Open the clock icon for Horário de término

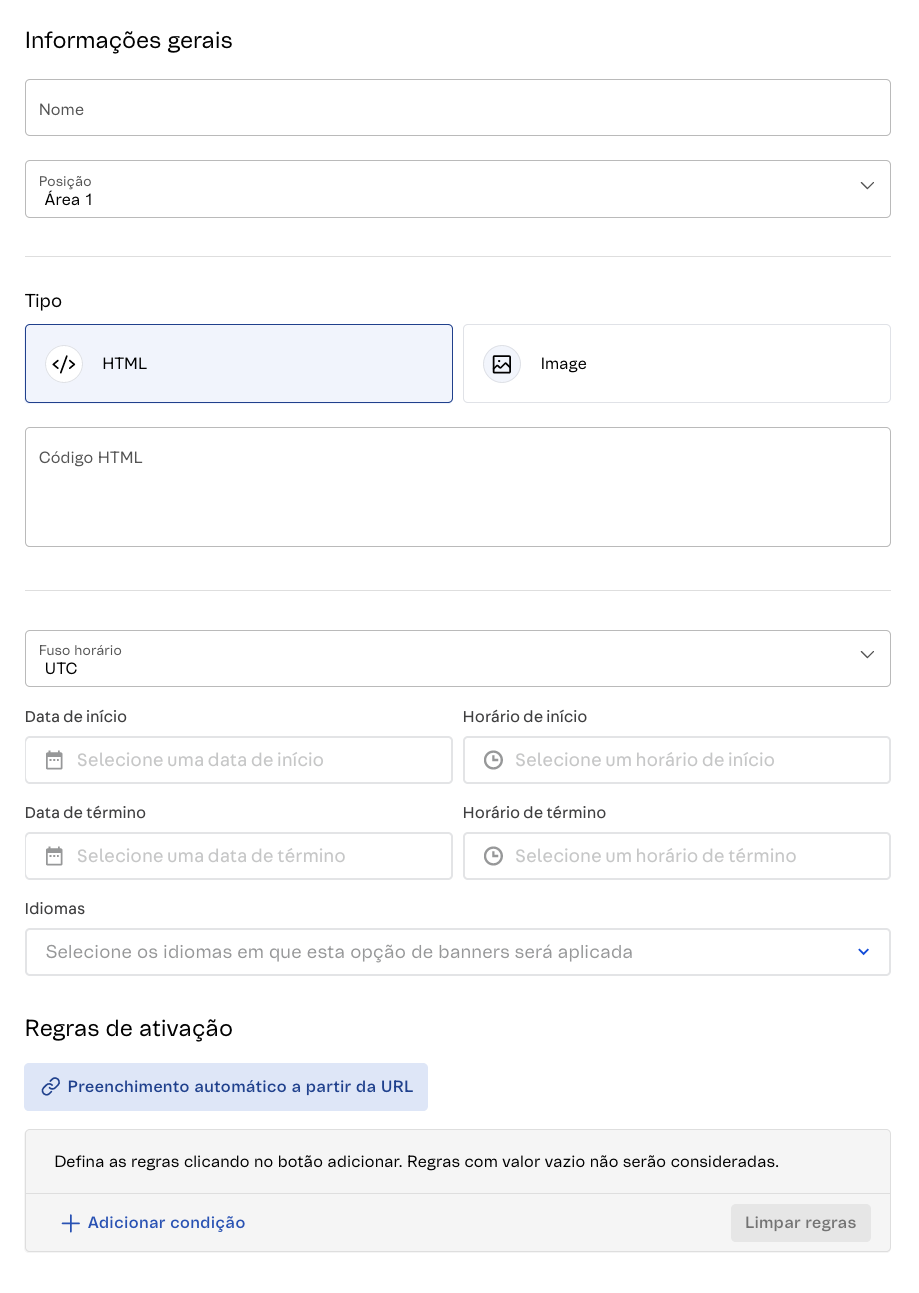click(x=491, y=856)
